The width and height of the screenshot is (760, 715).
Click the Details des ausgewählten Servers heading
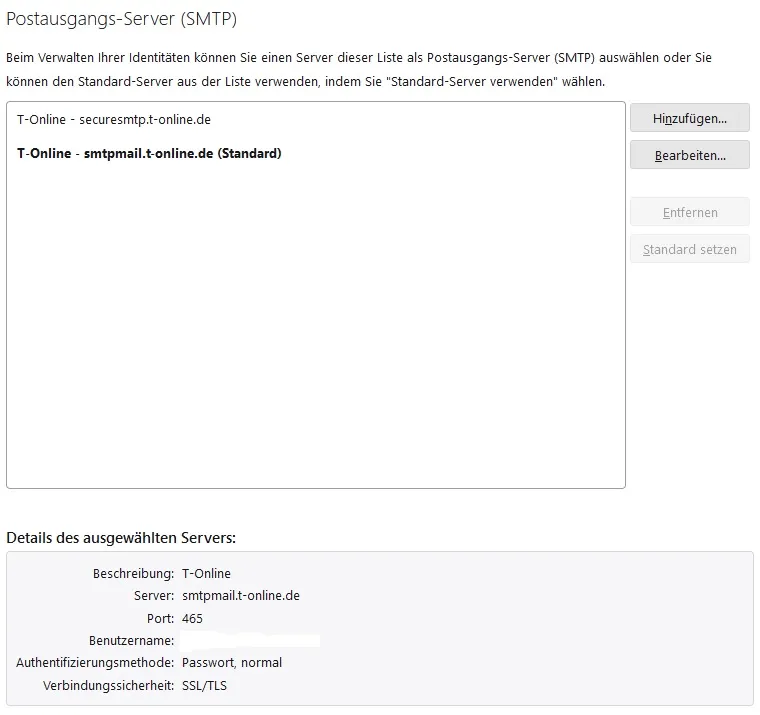click(121, 538)
